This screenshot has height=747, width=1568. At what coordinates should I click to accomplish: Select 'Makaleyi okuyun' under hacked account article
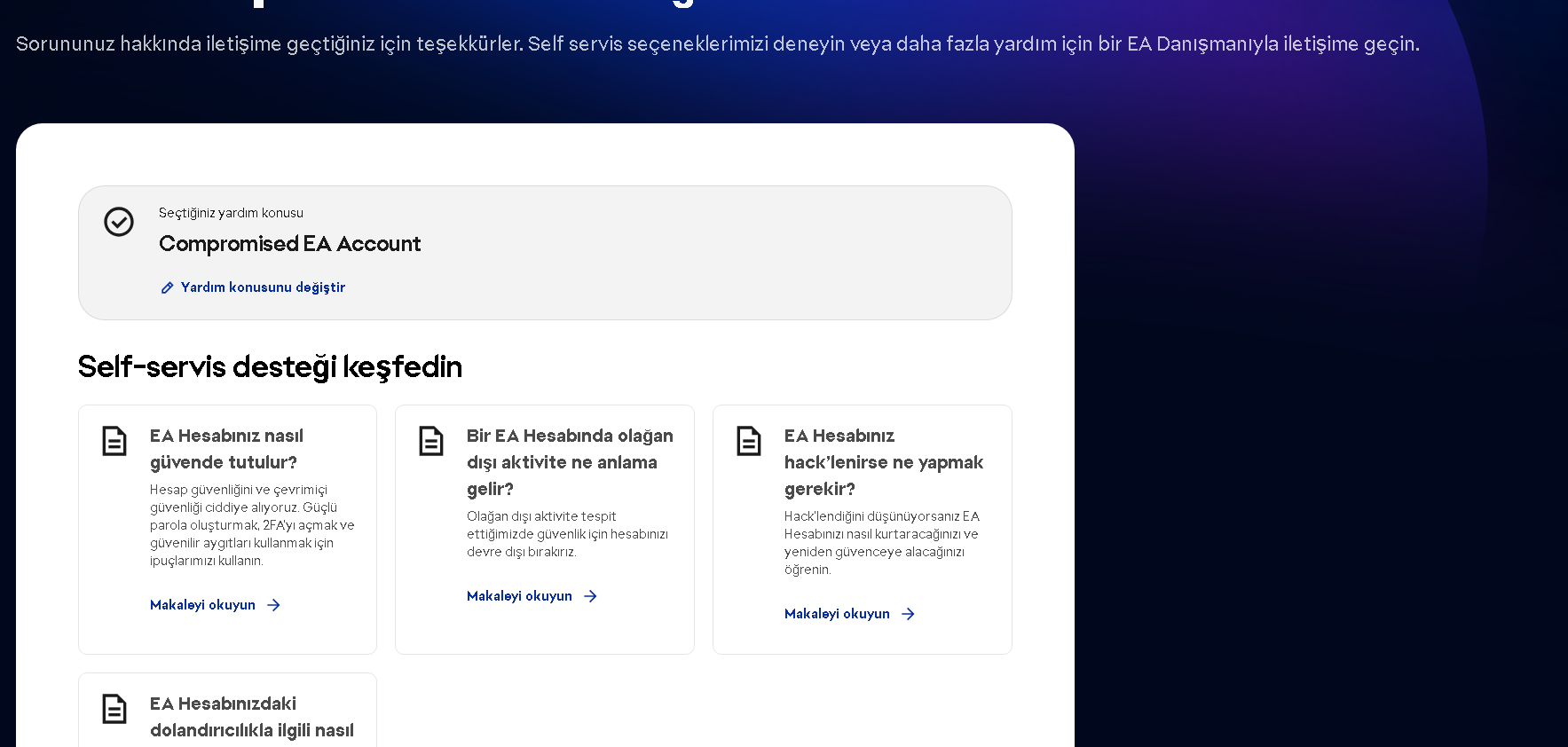click(x=837, y=614)
